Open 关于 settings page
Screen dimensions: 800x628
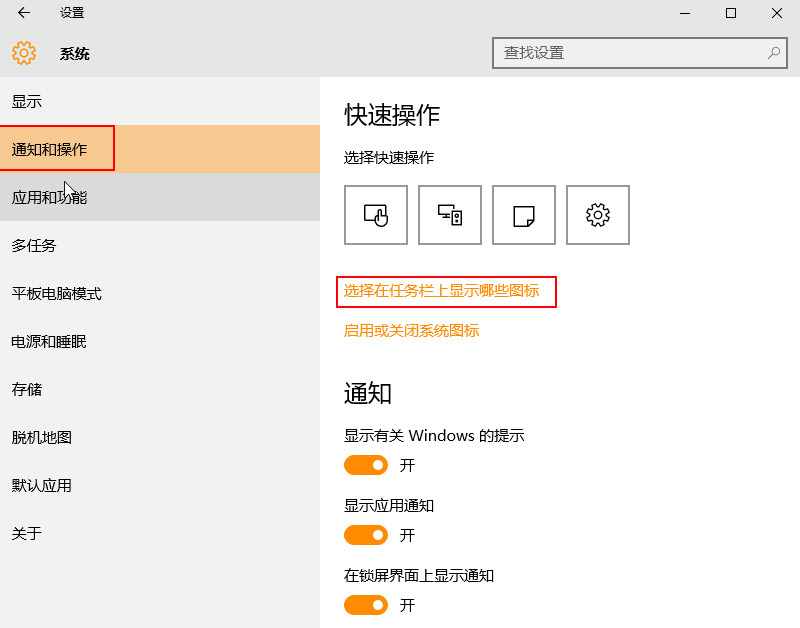(x=160, y=533)
